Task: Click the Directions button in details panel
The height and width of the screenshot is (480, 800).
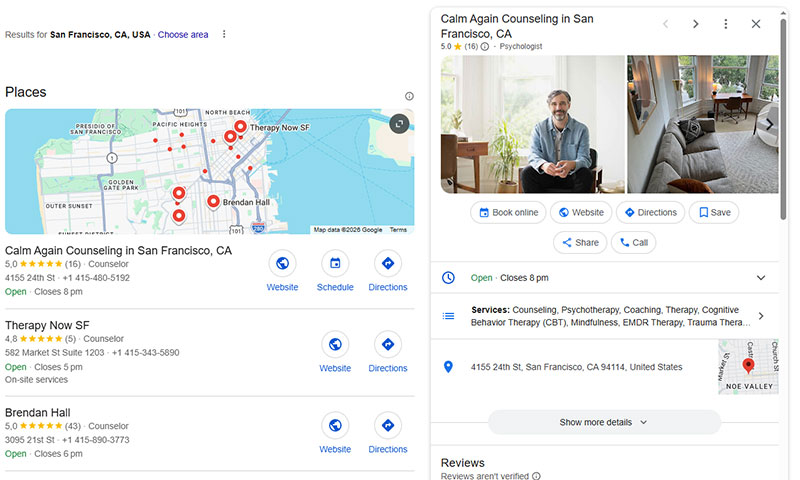Action: (651, 212)
